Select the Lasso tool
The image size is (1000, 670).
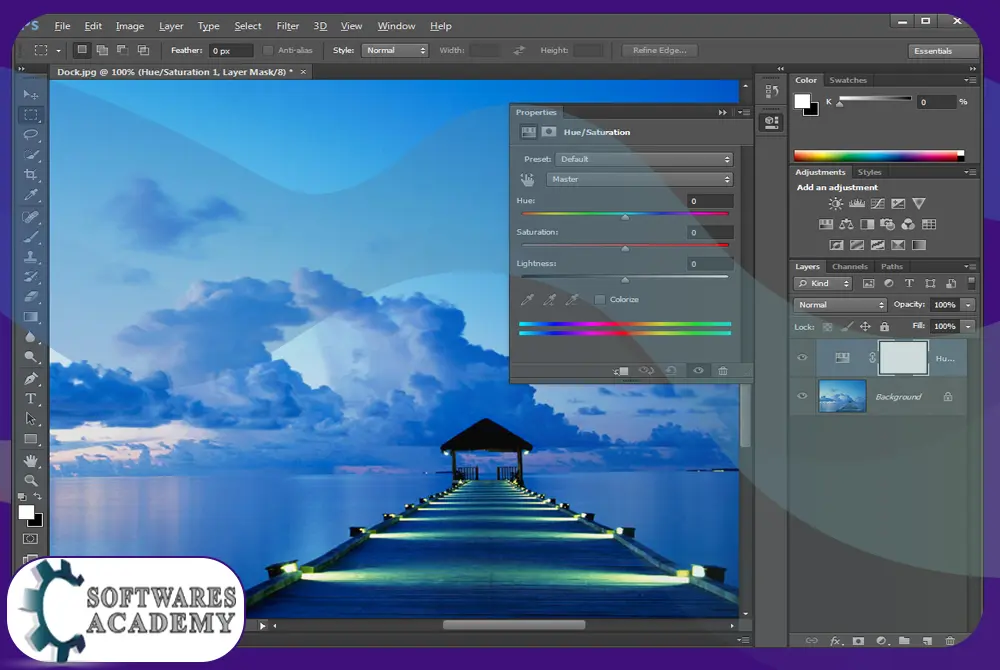(30, 135)
